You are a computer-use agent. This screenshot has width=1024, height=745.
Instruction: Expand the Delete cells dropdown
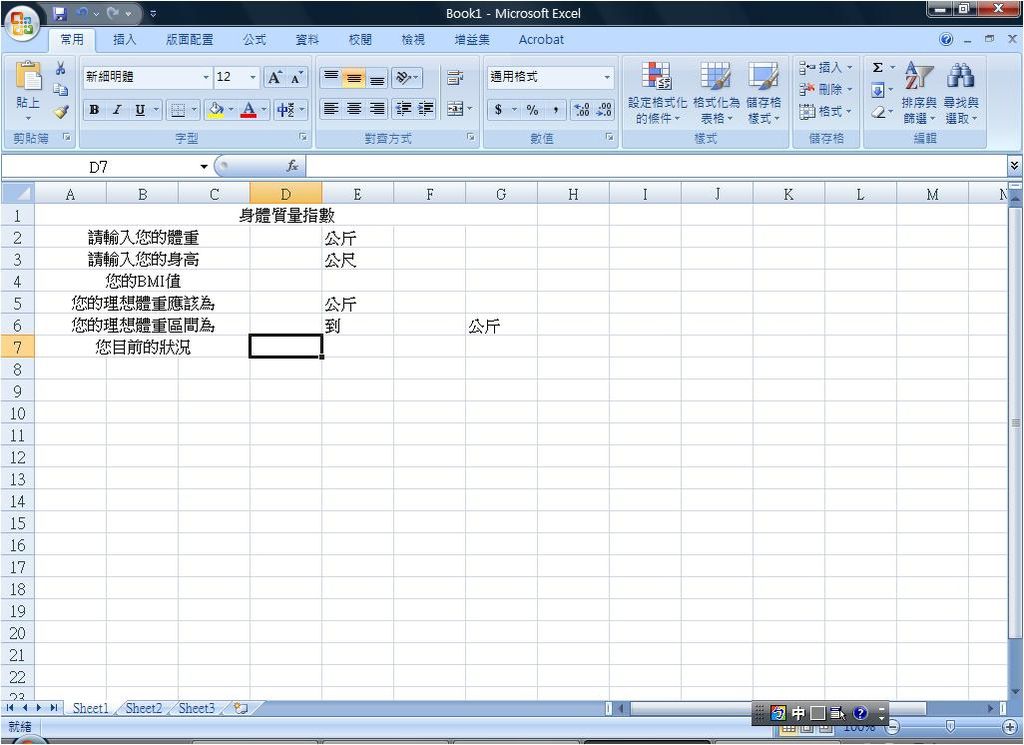pos(850,89)
